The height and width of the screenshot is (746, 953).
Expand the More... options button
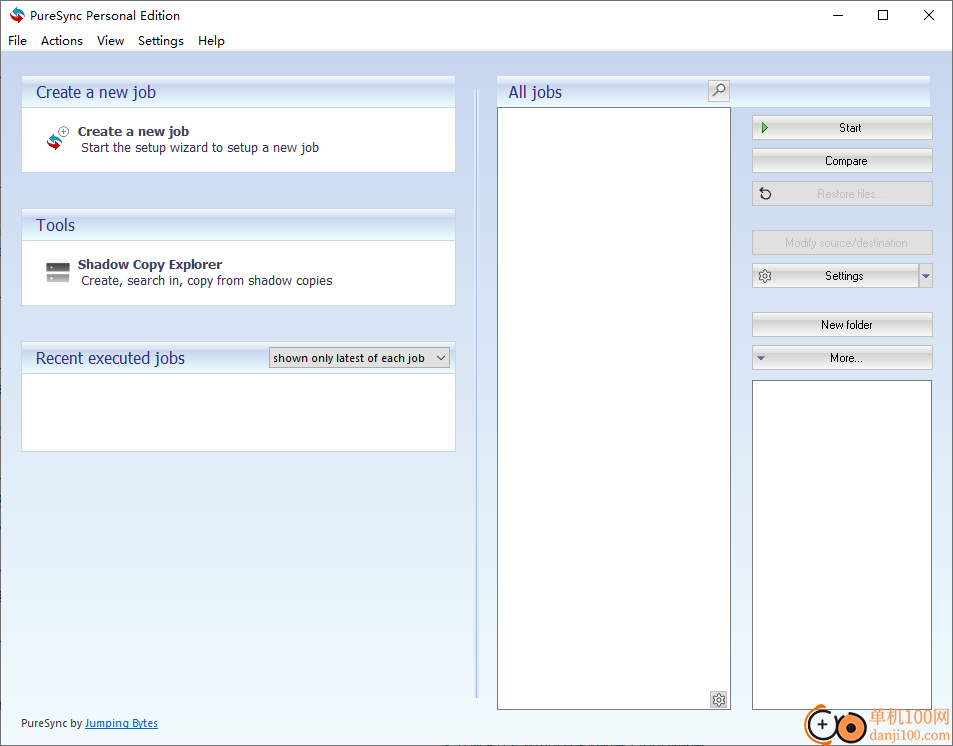point(842,357)
